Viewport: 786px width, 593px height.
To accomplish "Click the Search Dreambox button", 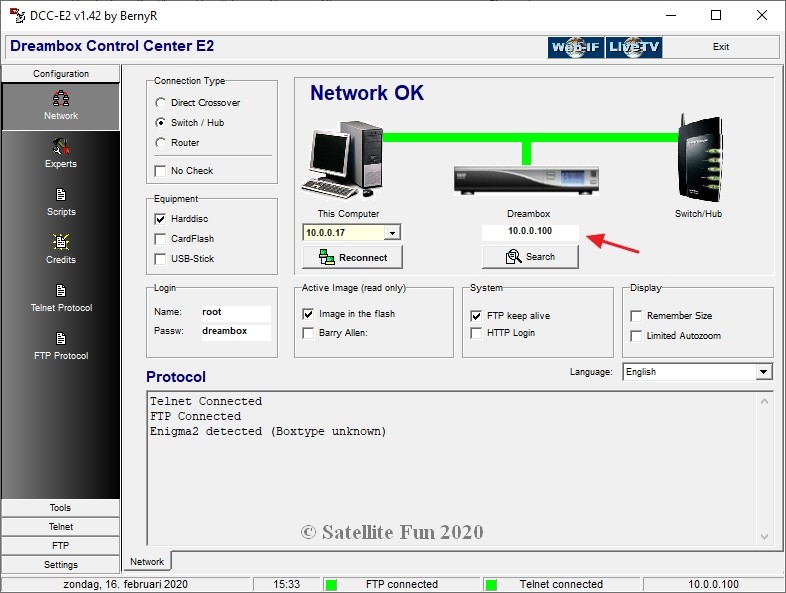I will [x=530, y=257].
